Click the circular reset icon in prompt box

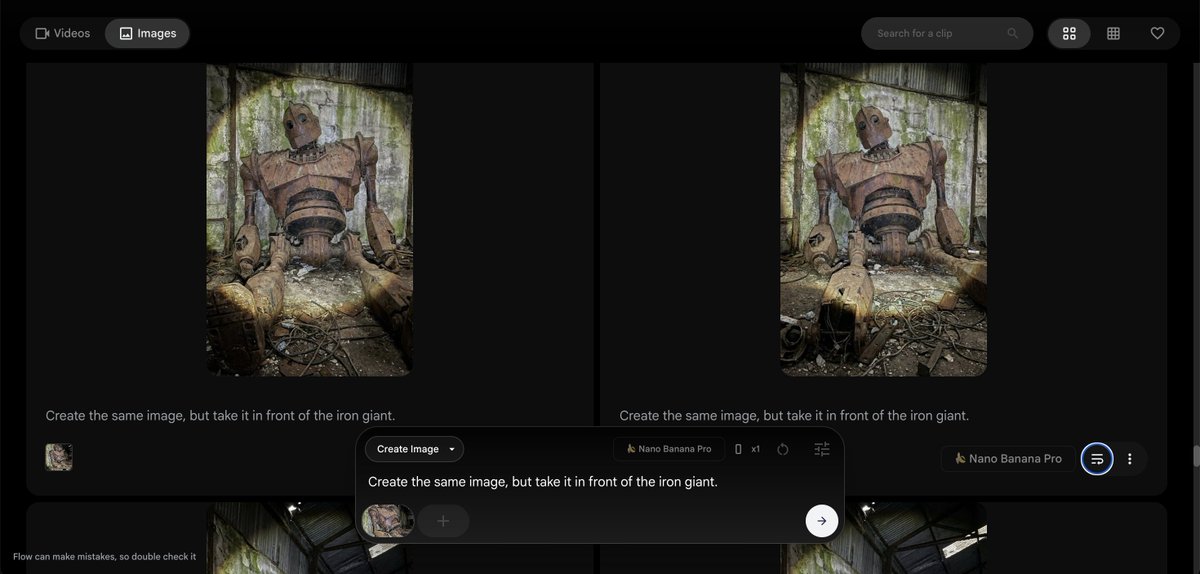783,449
